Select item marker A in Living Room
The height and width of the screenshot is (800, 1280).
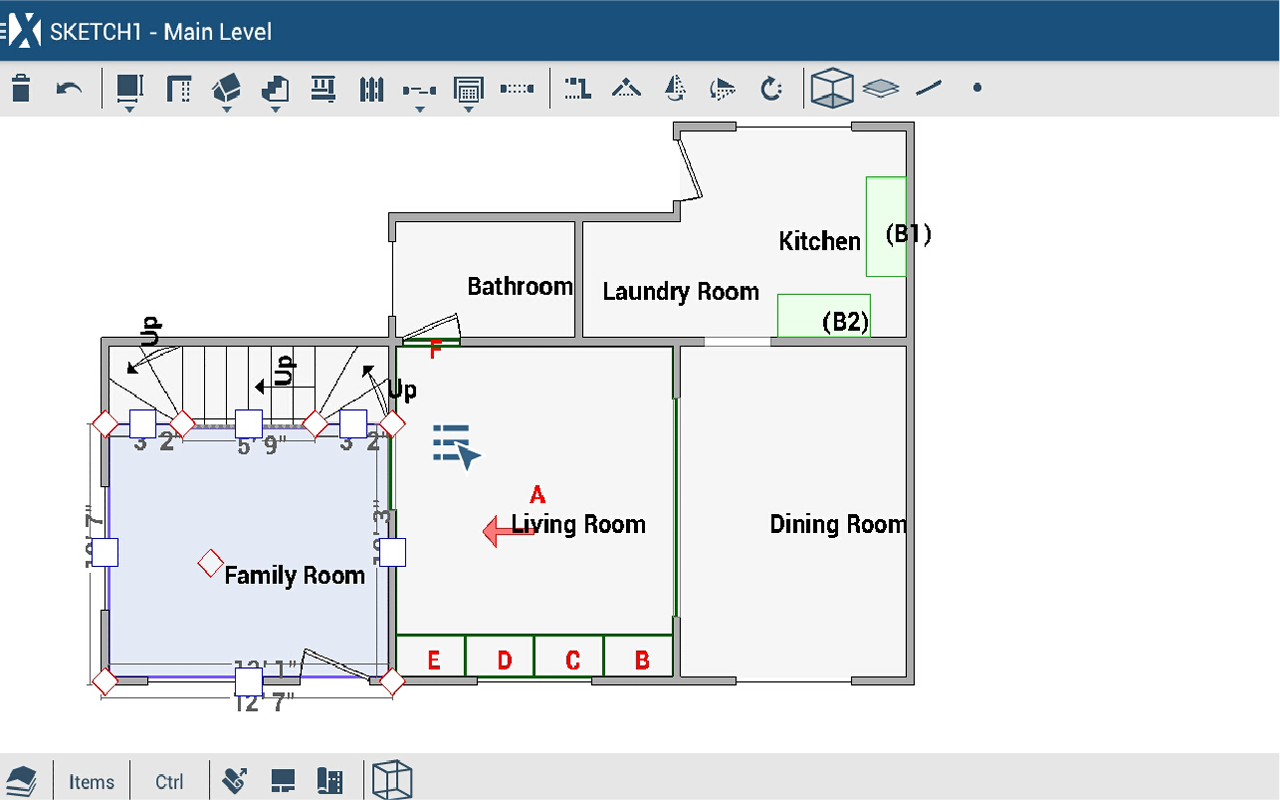pos(537,495)
